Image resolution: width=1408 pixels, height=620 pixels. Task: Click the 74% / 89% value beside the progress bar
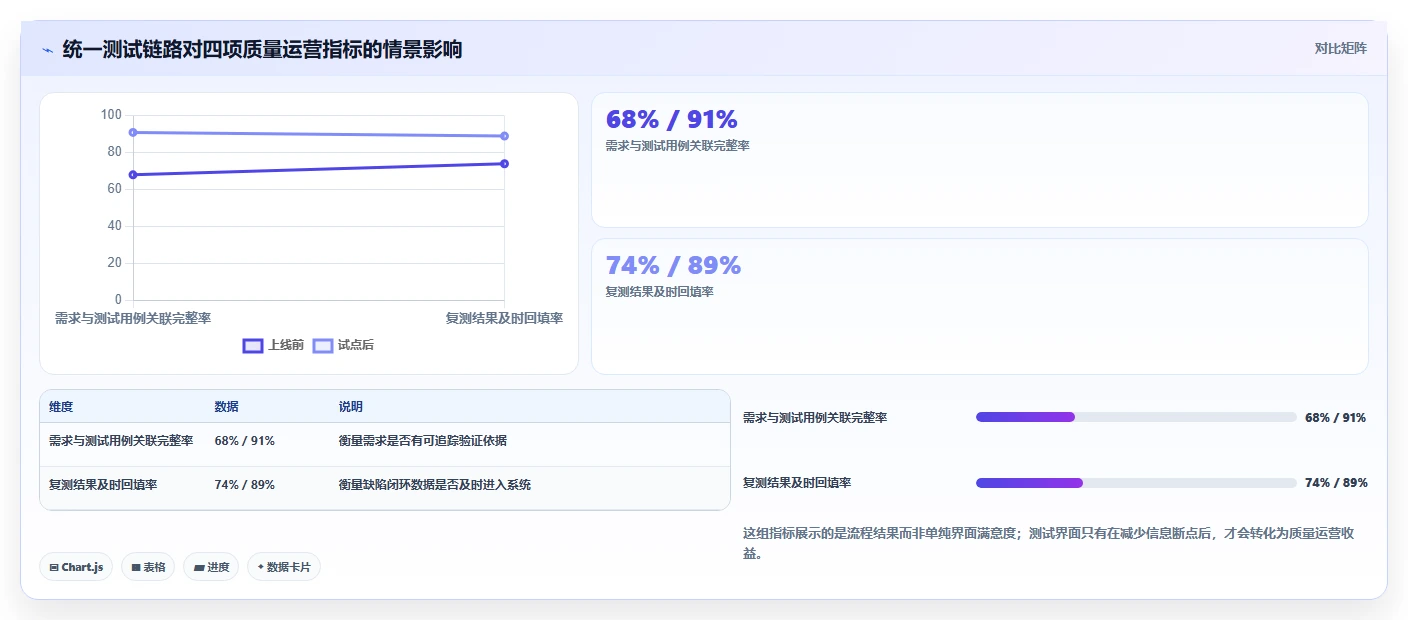click(x=1335, y=483)
